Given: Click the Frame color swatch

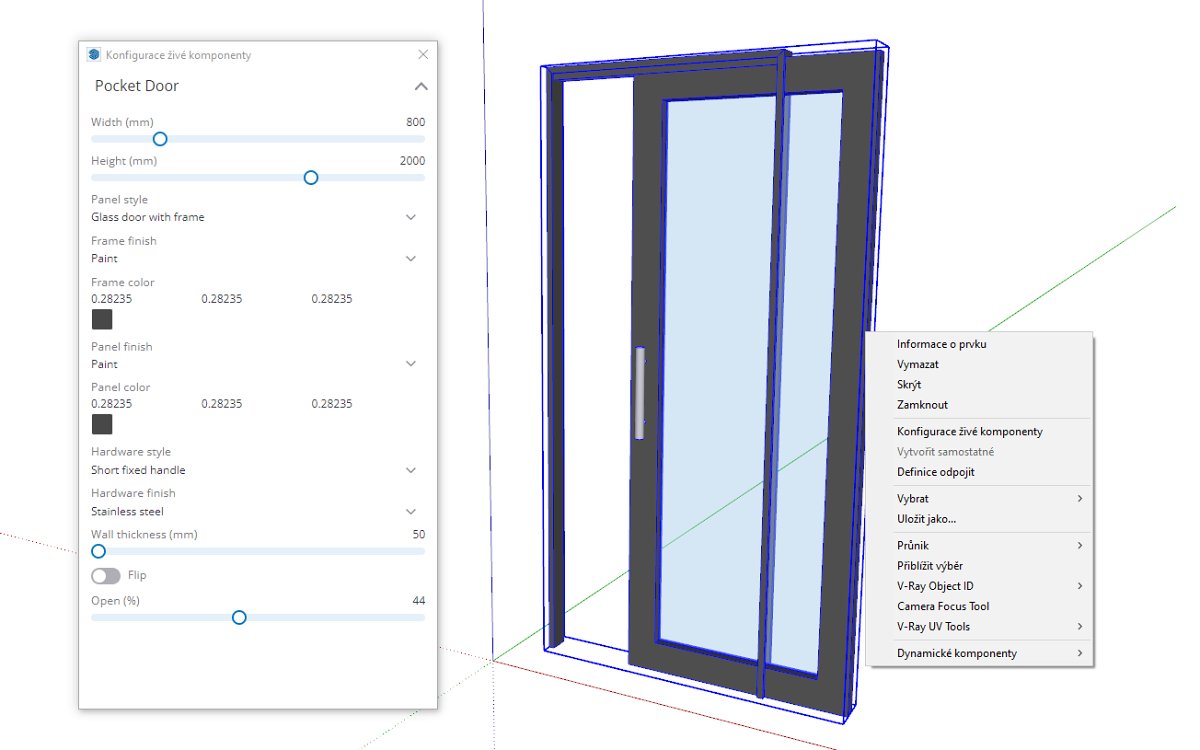Looking at the screenshot, I should pos(102,319).
